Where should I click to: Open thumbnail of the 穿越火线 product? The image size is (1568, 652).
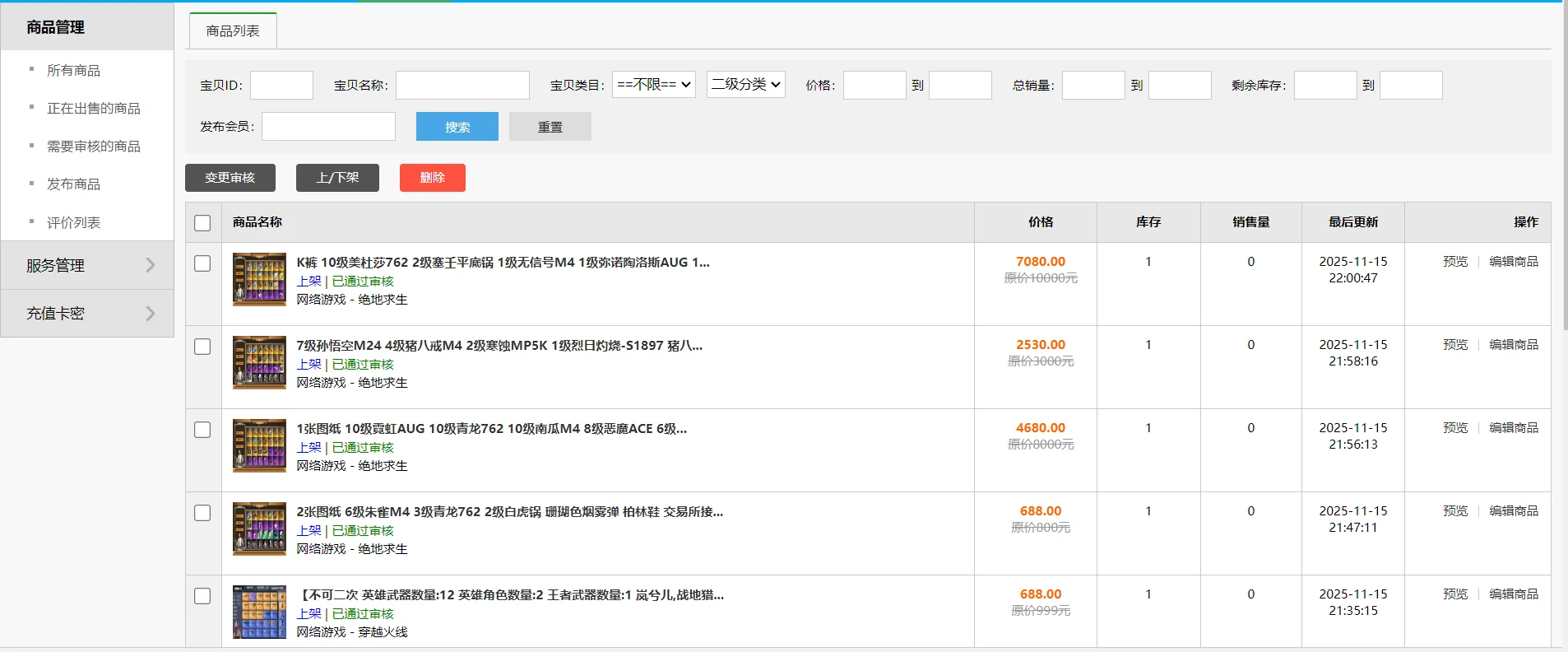click(259, 612)
